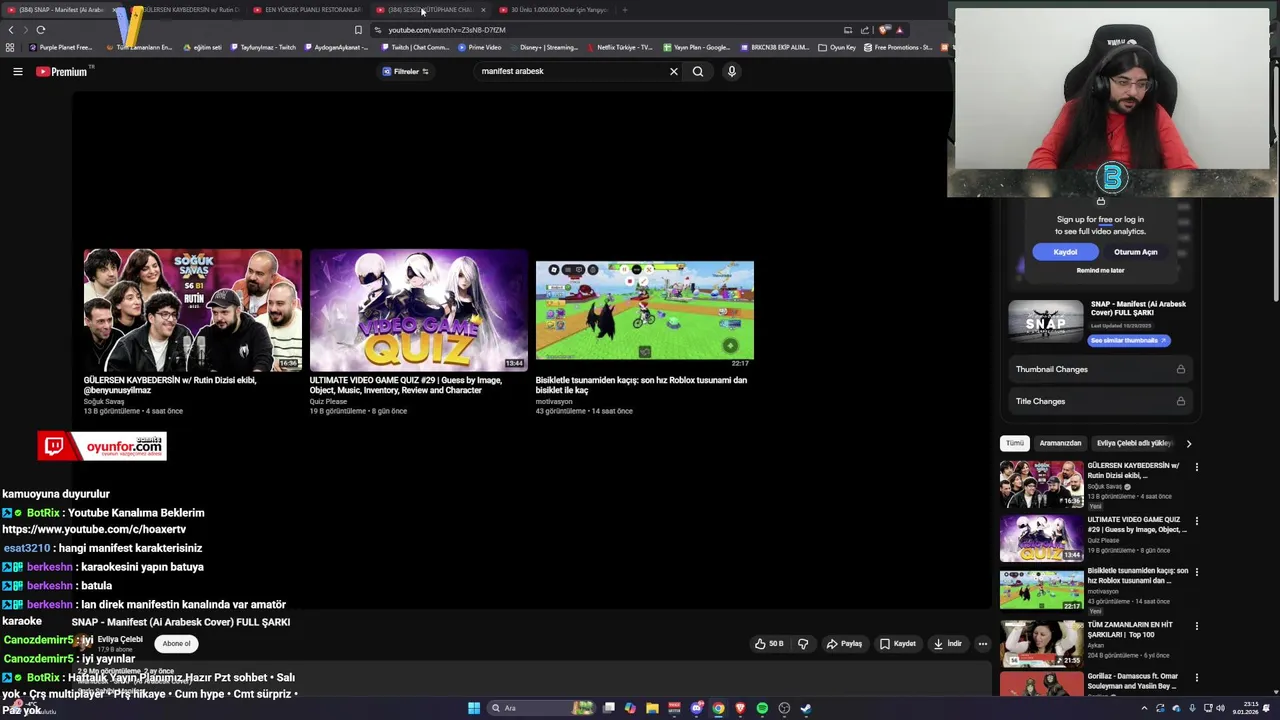The width and height of the screenshot is (1280, 720).
Task: Open Steam from the taskbar
Action: click(x=805, y=708)
